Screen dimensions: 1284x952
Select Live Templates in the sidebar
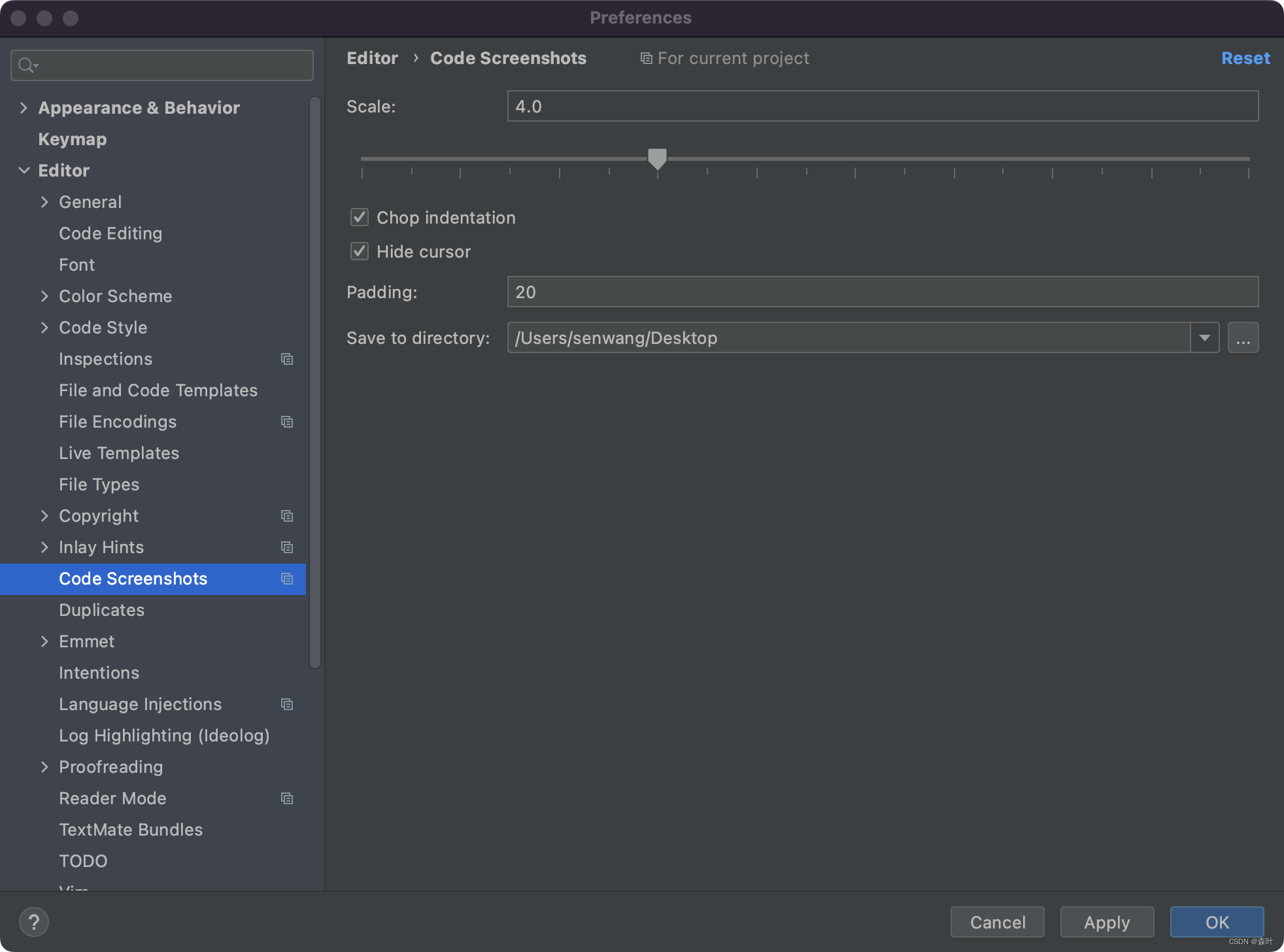click(x=119, y=453)
